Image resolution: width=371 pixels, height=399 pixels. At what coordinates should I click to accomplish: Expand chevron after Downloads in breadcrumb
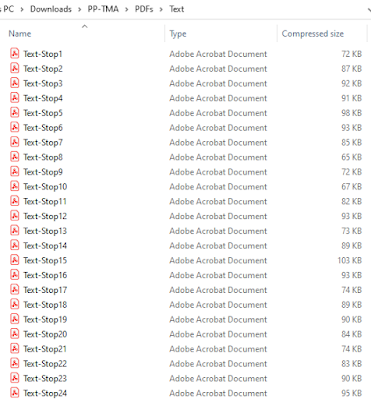pyautogui.click(x=80, y=9)
